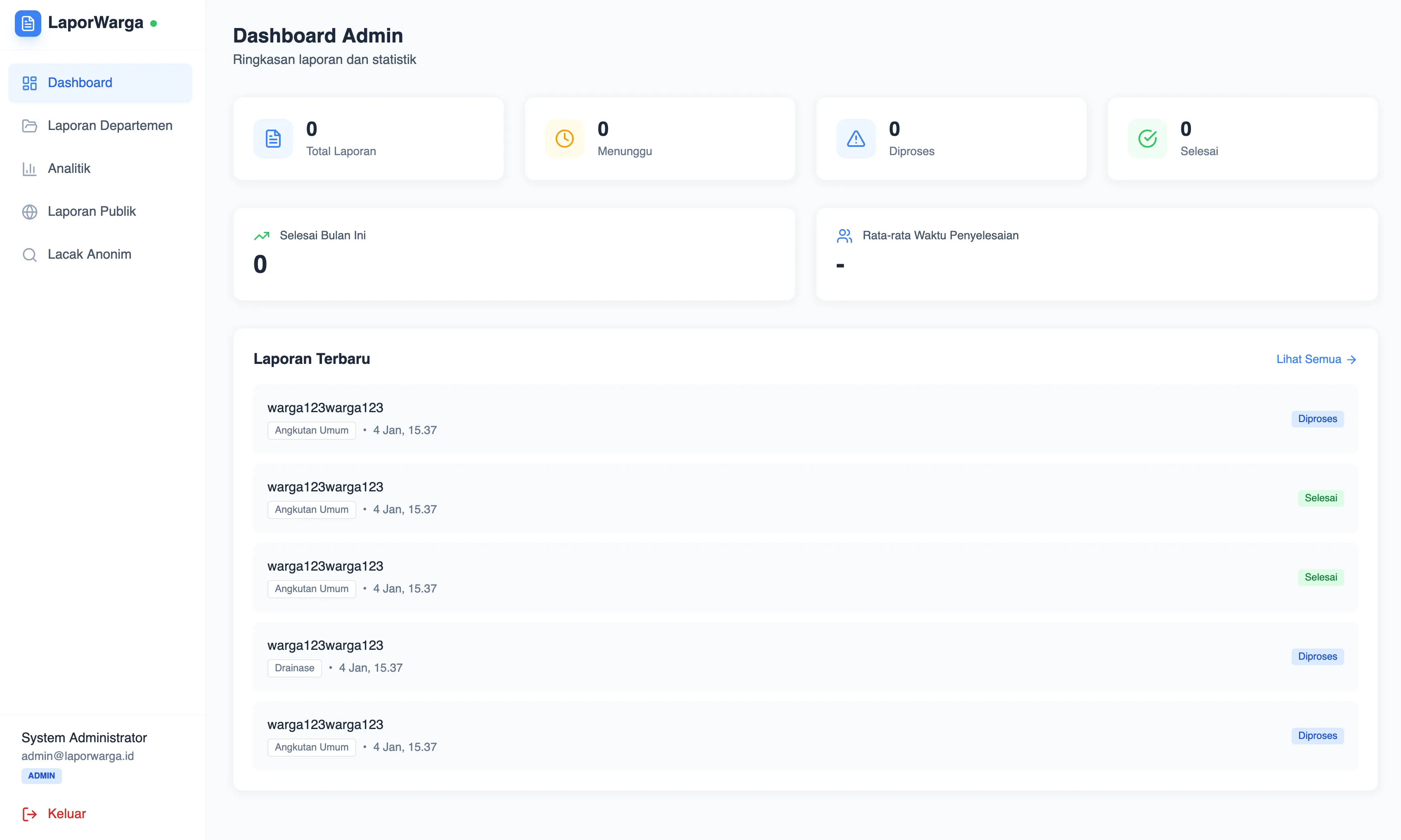Click the document icon on Total Laporan card

click(274, 138)
